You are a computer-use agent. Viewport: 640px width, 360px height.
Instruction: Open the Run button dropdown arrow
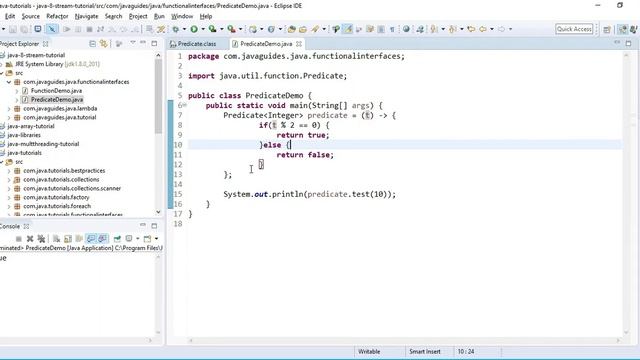pyautogui.click(x=203, y=29)
